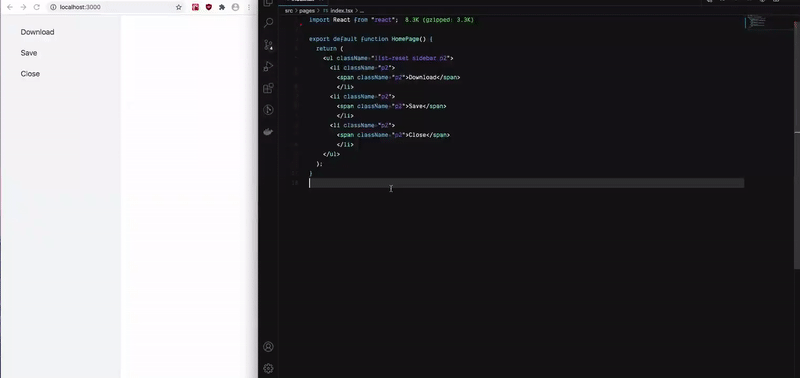The height and width of the screenshot is (378, 800).
Task: Click the import React line in editor
Action: pos(353,20)
